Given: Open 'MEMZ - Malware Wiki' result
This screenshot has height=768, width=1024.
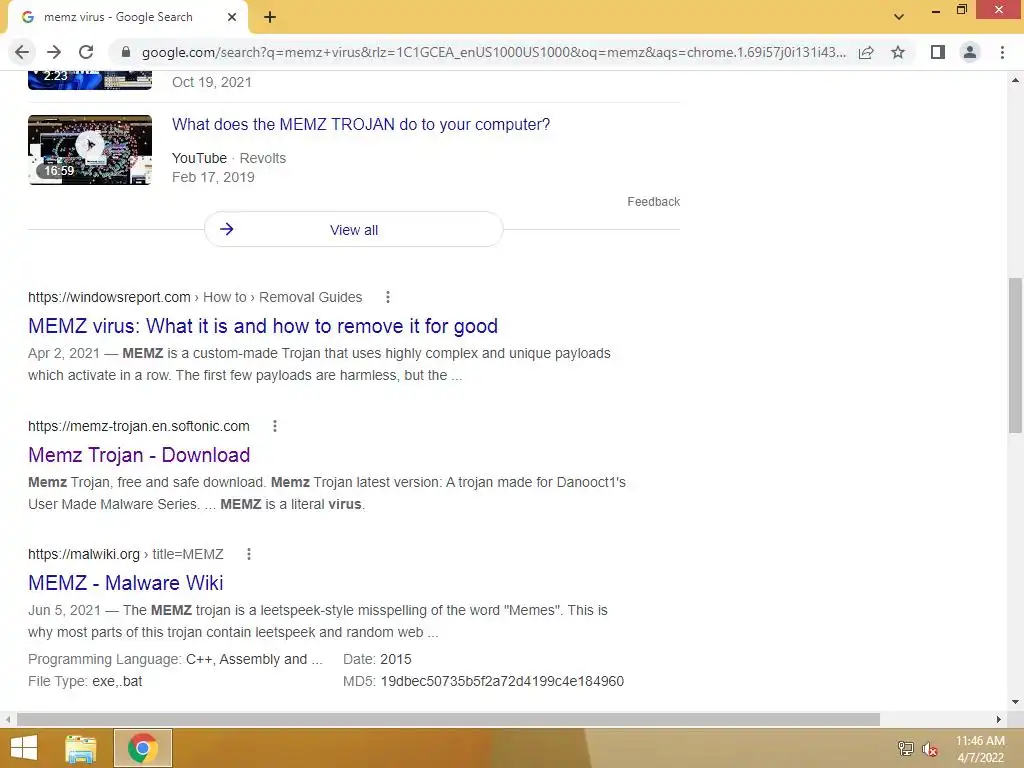Looking at the screenshot, I should tap(126, 583).
